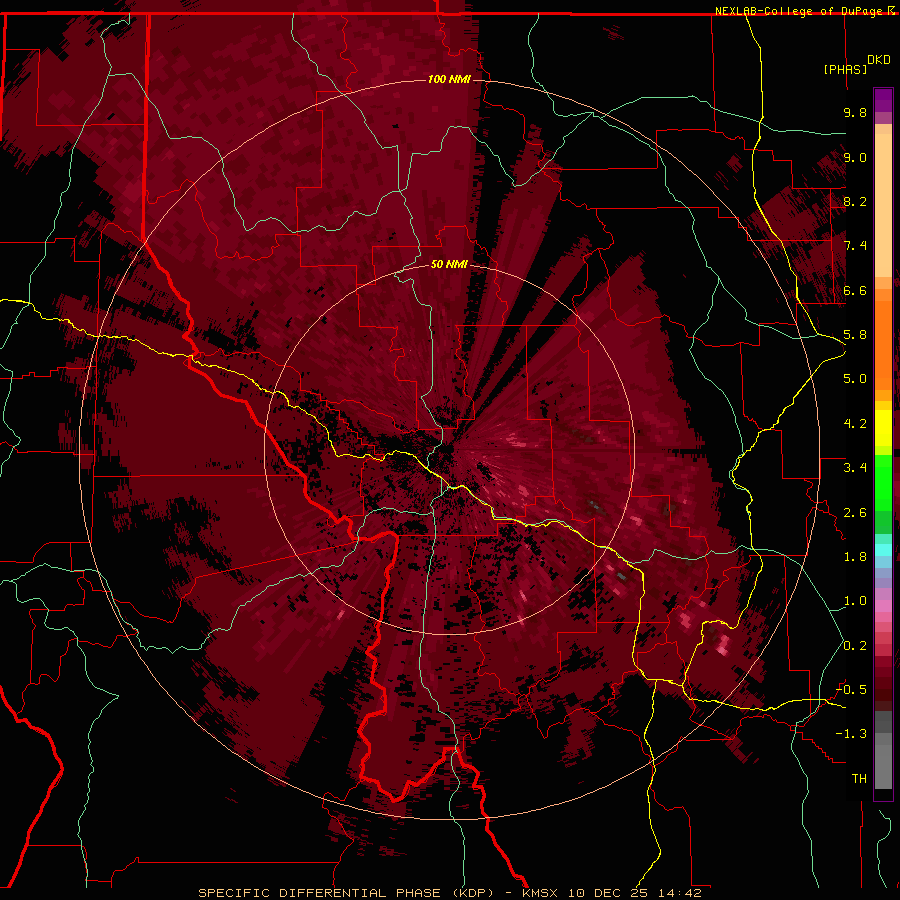This screenshot has width=900, height=900.
Task: Click the 9.8 value on the color scale
Action: pos(855,112)
